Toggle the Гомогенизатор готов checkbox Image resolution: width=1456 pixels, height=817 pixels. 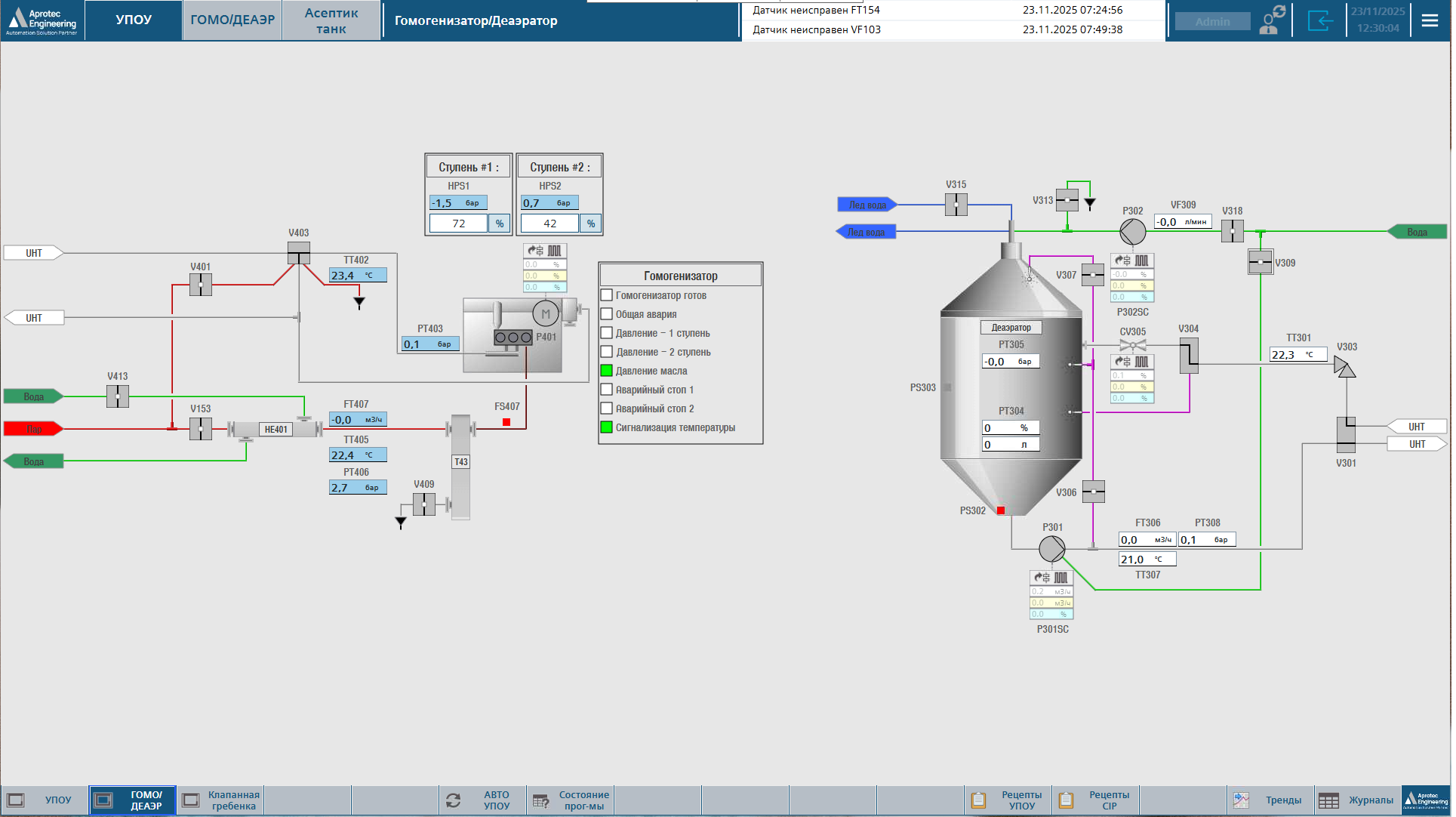pos(606,295)
